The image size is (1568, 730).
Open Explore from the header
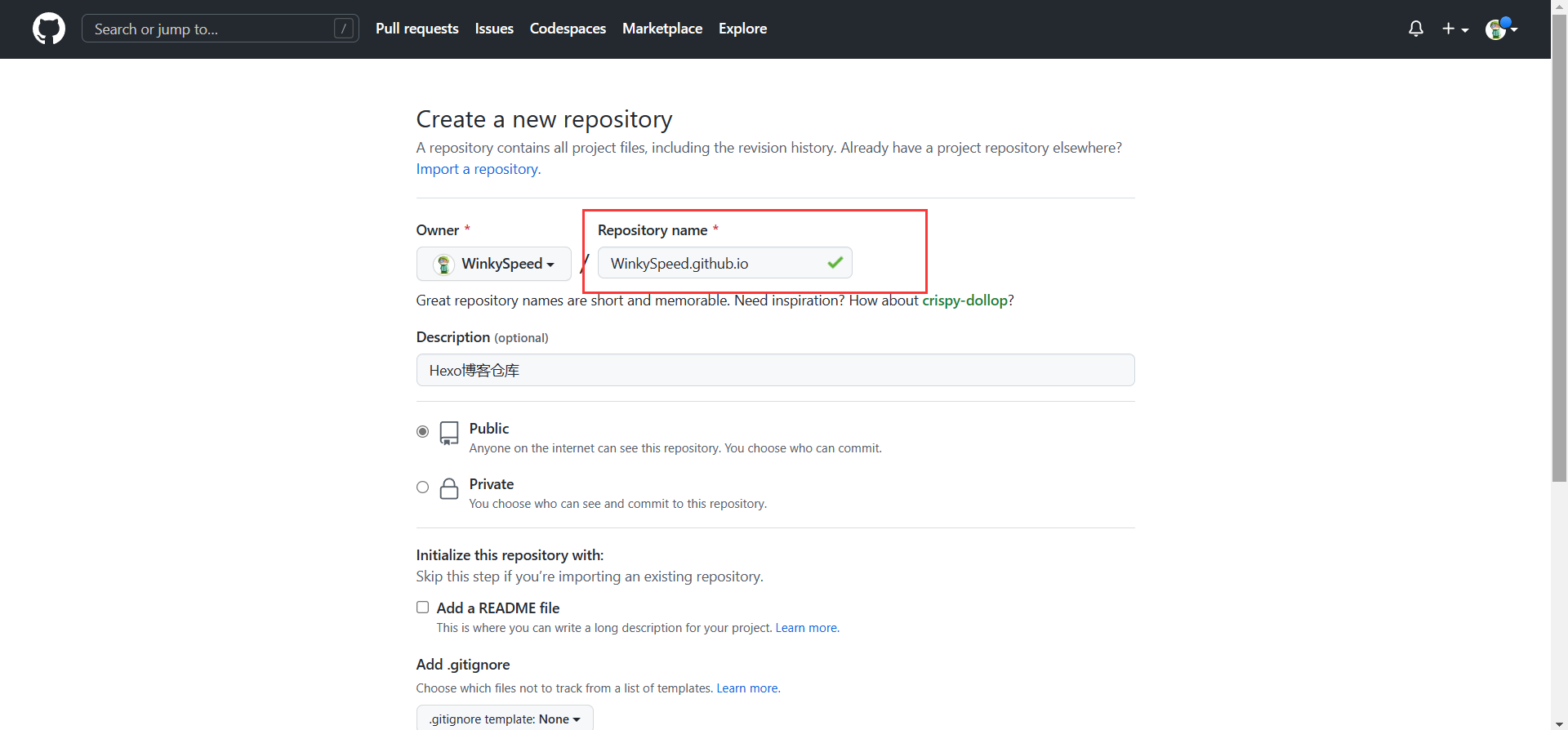(x=742, y=29)
